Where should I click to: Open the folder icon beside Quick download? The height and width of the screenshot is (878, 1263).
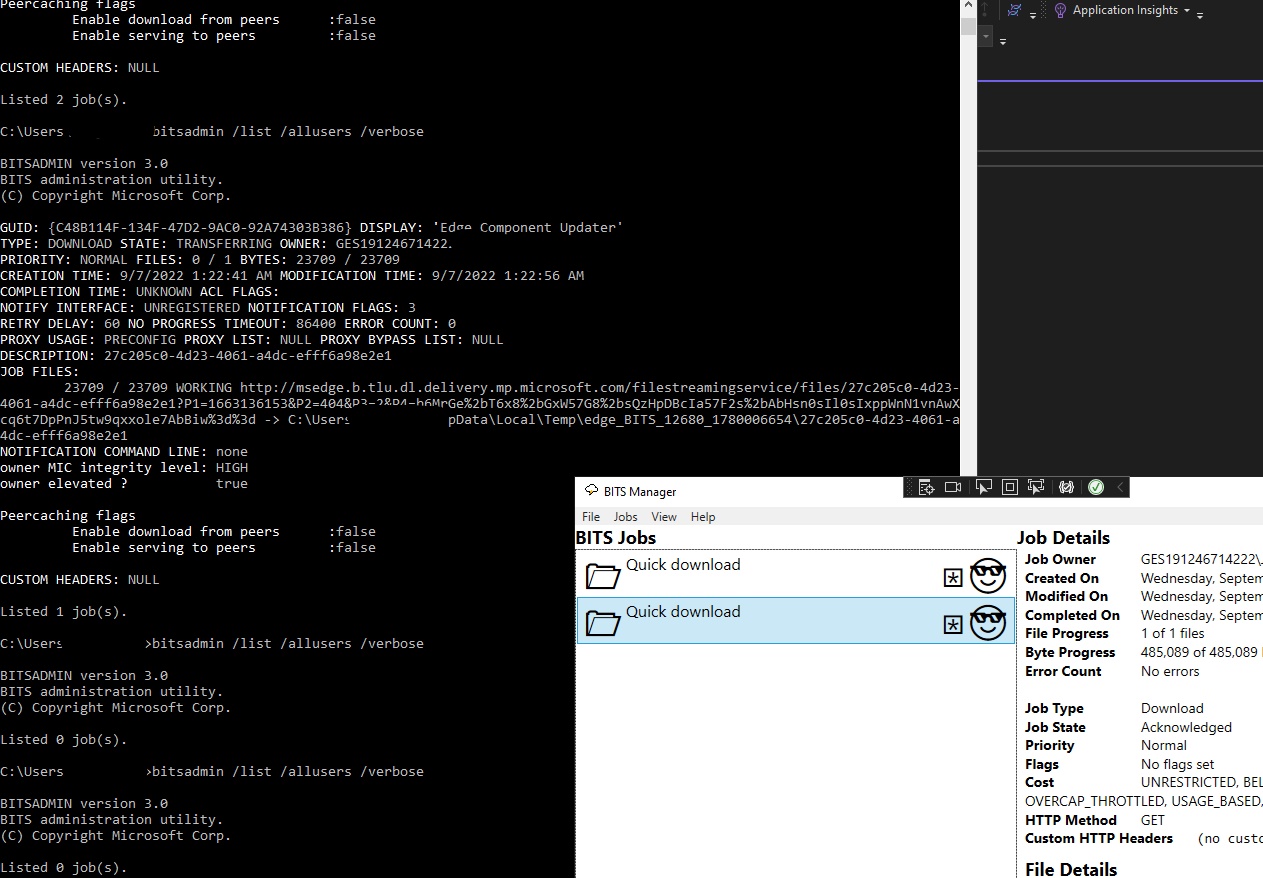[x=603, y=576]
